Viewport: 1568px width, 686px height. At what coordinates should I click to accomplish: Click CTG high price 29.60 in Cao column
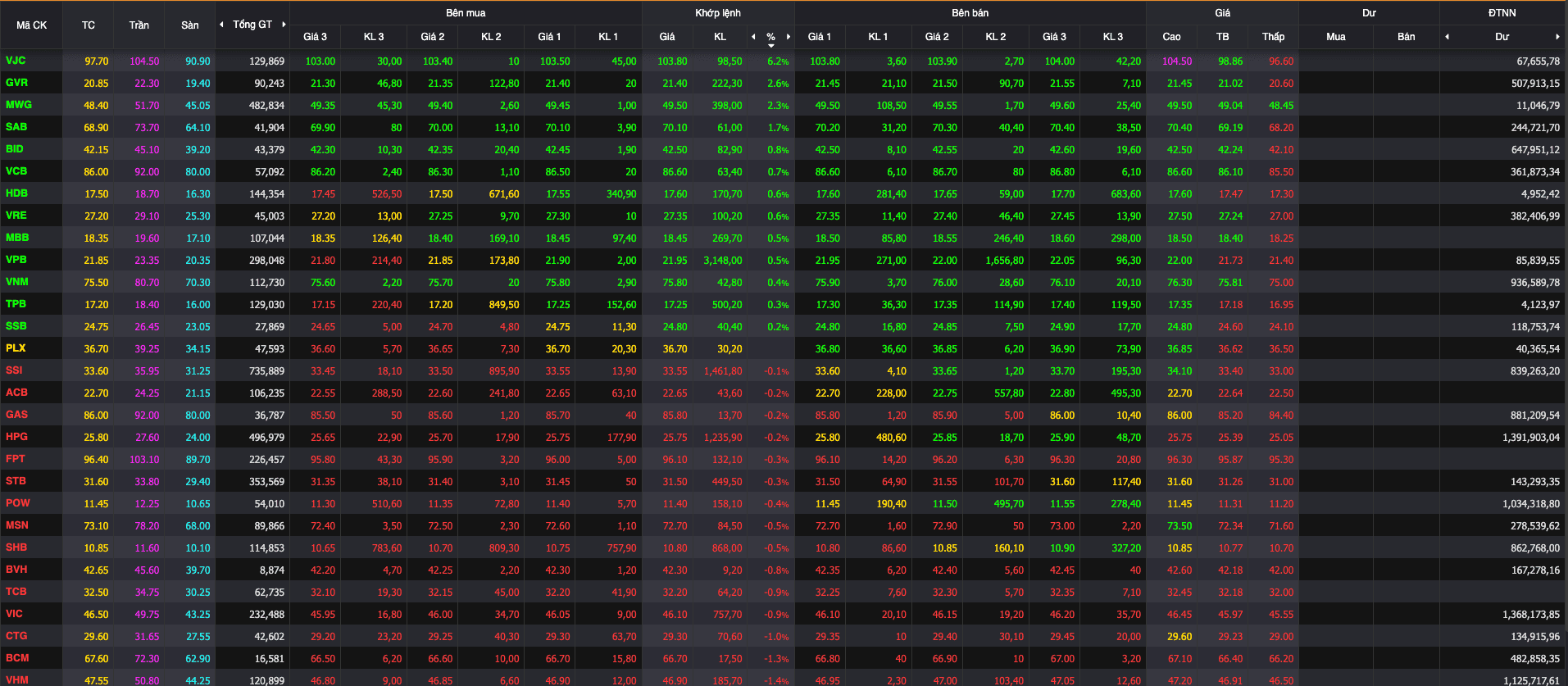point(1179,637)
